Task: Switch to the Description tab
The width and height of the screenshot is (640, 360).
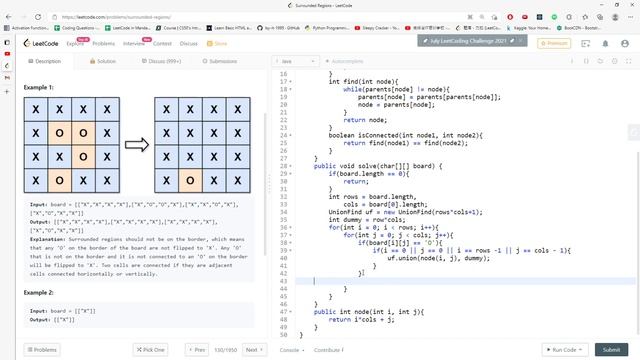Action: [44, 61]
